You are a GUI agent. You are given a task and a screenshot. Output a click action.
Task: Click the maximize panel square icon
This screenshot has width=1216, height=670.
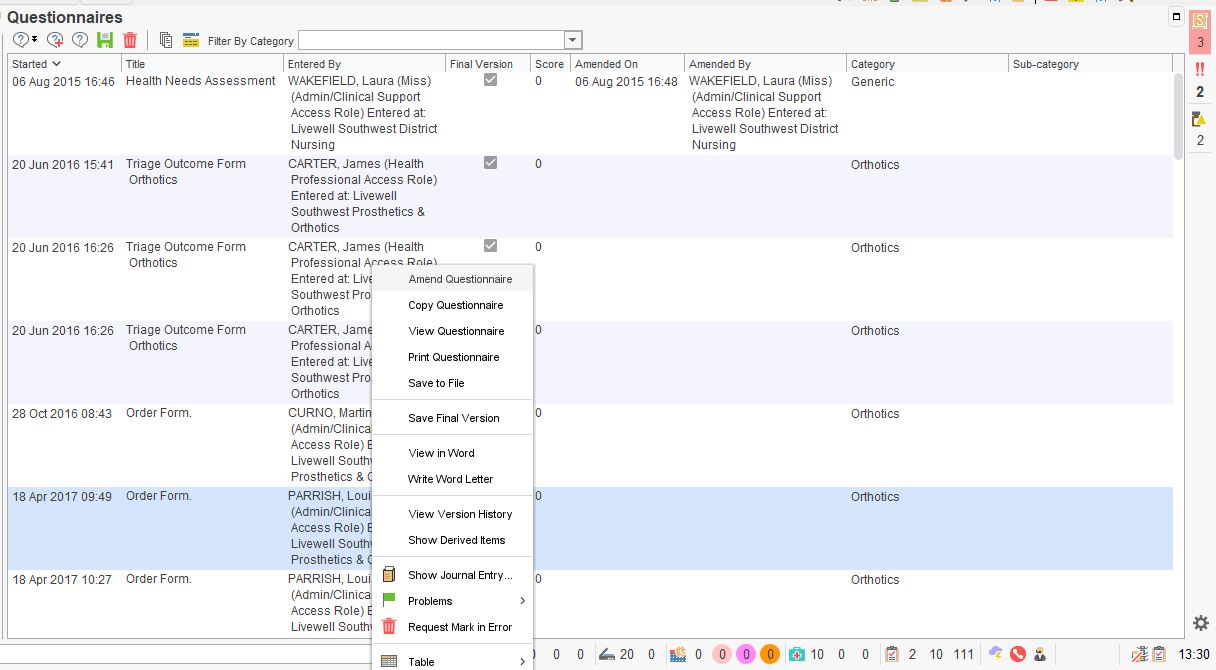pos(1177,17)
